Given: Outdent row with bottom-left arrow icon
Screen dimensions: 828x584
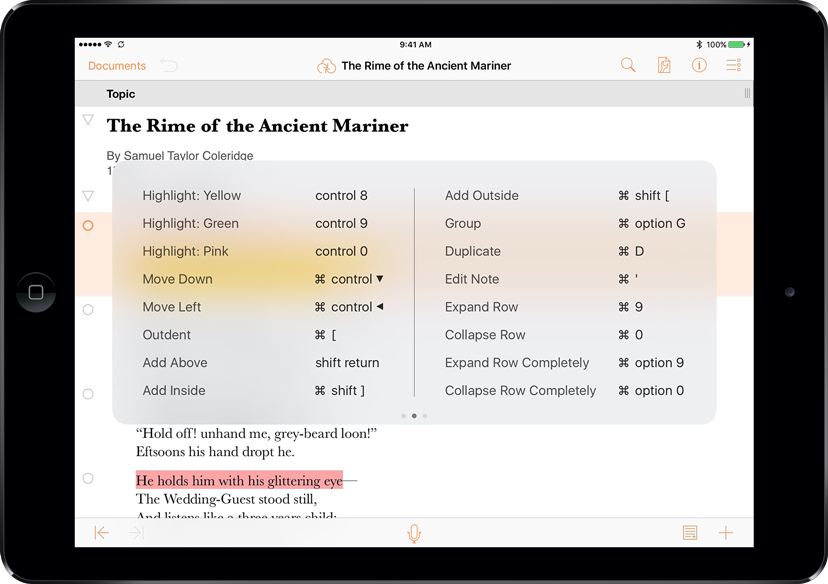Looking at the screenshot, I should pos(101,533).
